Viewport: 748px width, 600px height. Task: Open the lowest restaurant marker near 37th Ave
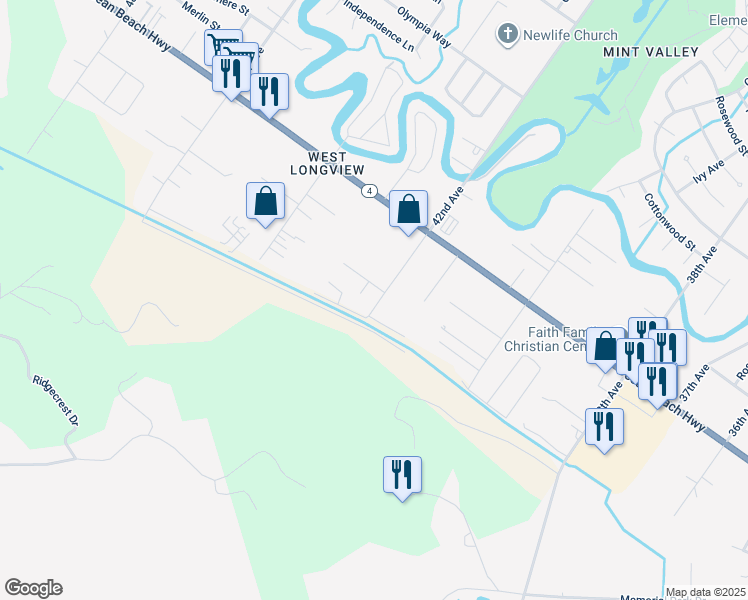[x=657, y=385]
